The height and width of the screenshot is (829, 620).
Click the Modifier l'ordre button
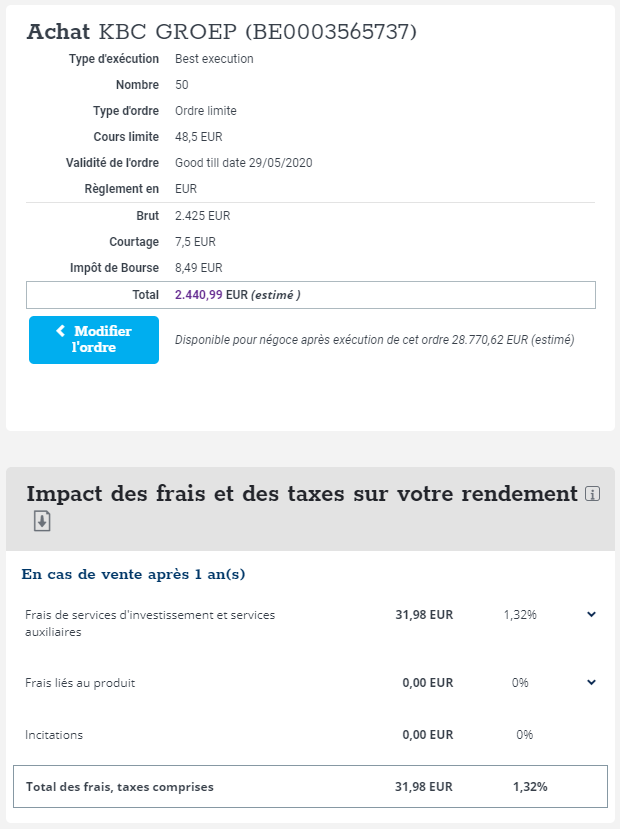pos(94,340)
